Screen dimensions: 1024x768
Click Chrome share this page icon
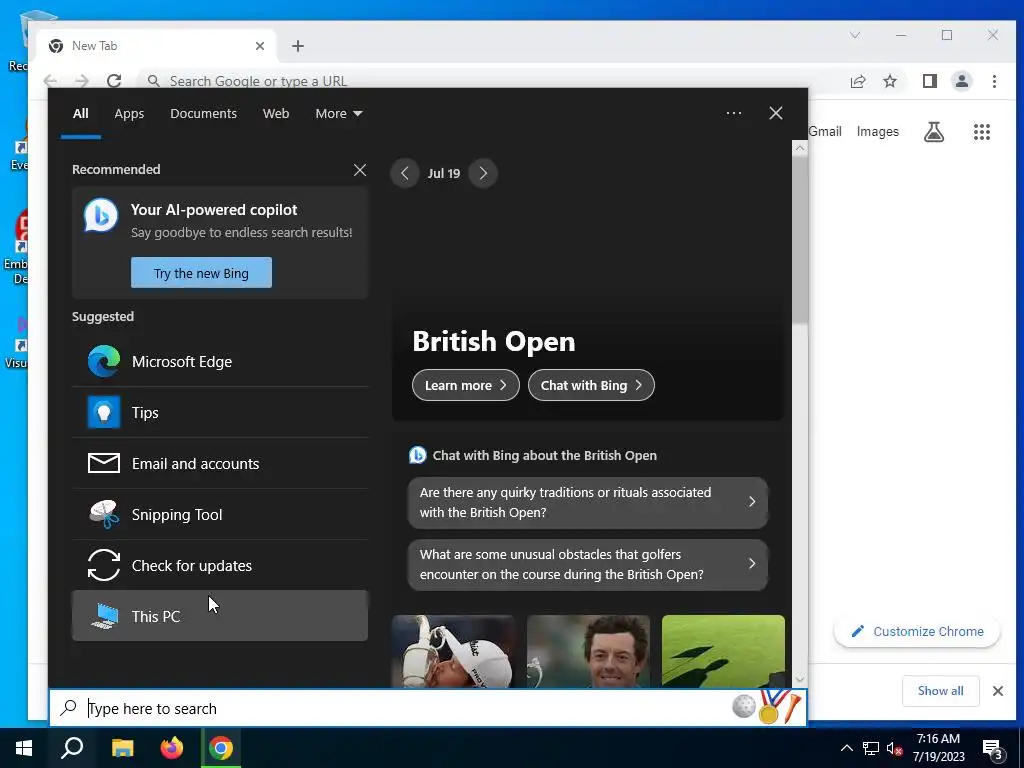pyautogui.click(x=857, y=81)
